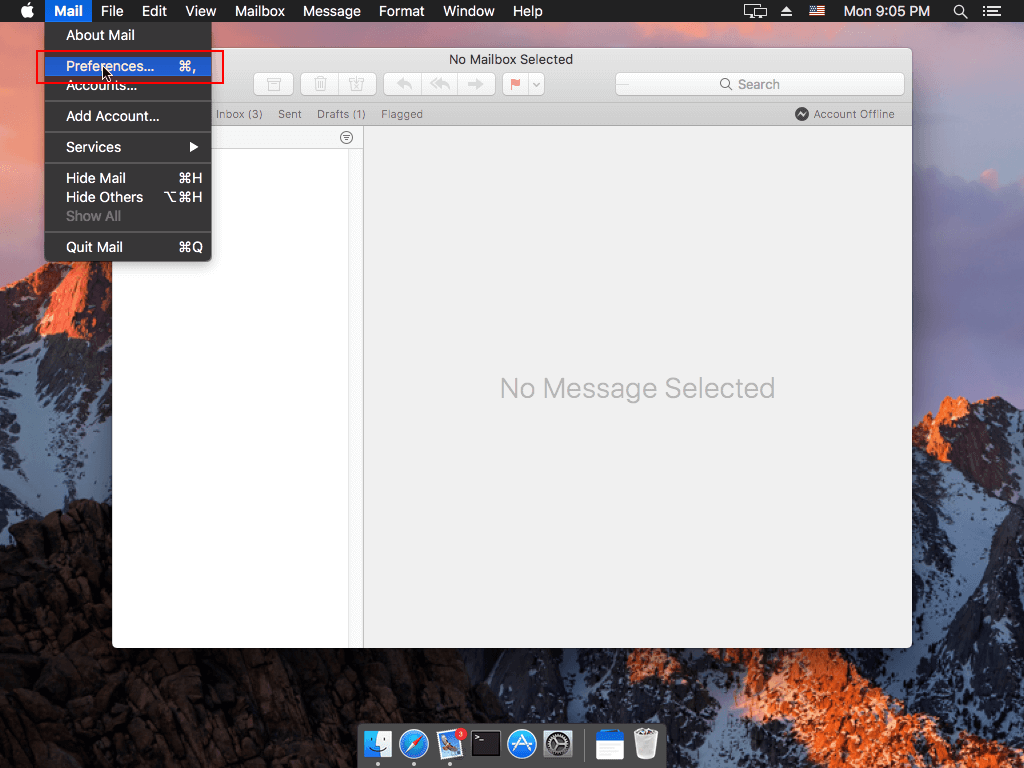Open the flag color dropdown chevron

(536, 84)
